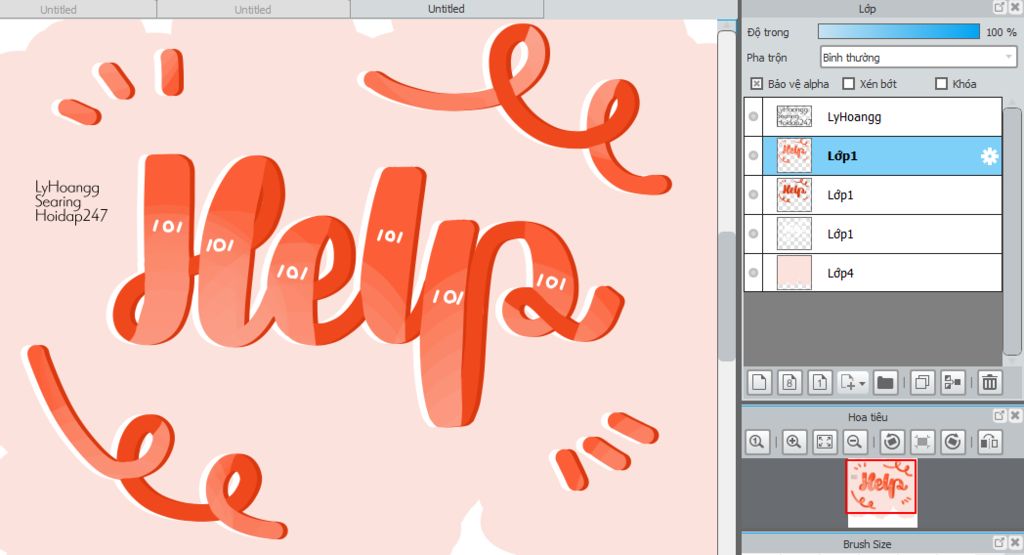
Task: Undock the Hoa tiêu panel
Action: (x=1000, y=415)
